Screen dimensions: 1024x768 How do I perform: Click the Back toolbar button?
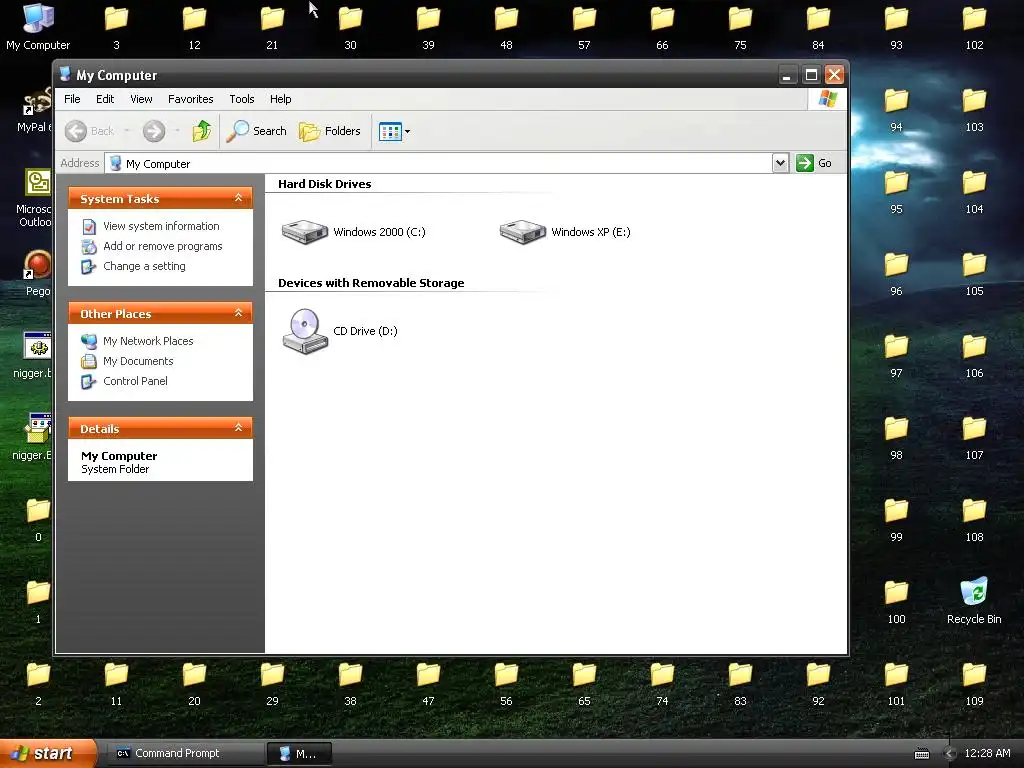tap(90, 131)
